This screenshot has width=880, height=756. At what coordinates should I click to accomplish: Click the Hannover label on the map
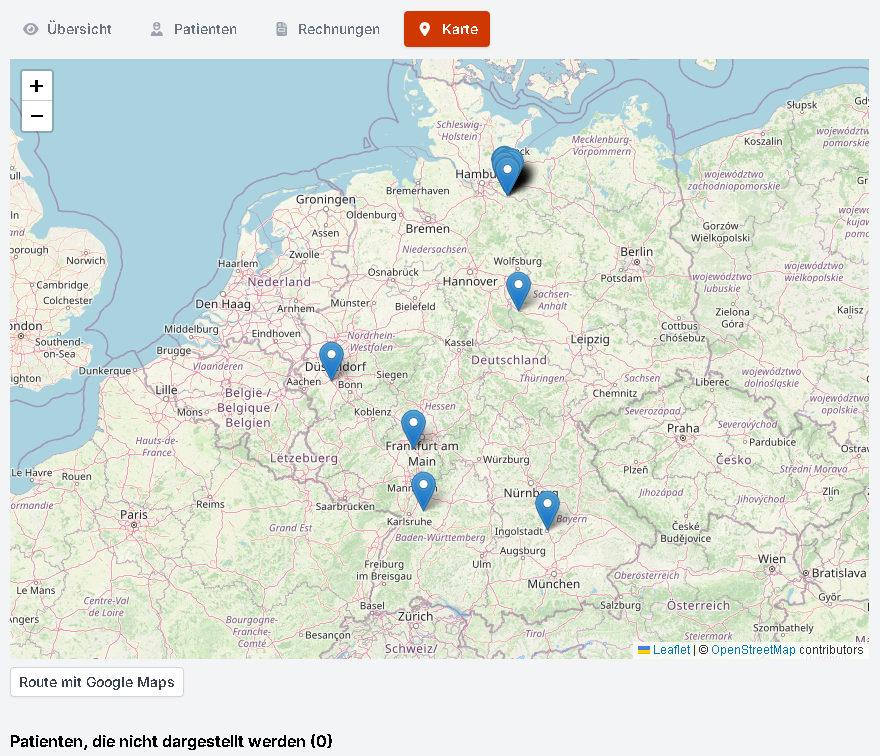[470, 281]
